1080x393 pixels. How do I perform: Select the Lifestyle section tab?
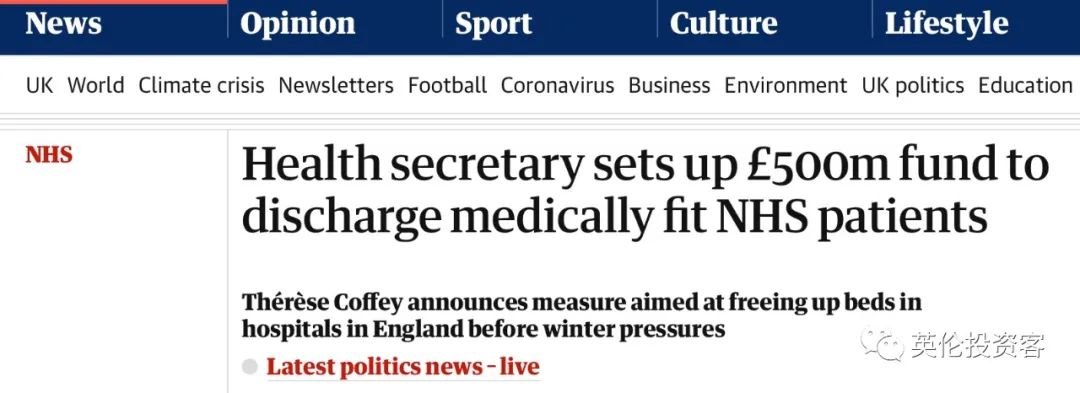(946, 25)
